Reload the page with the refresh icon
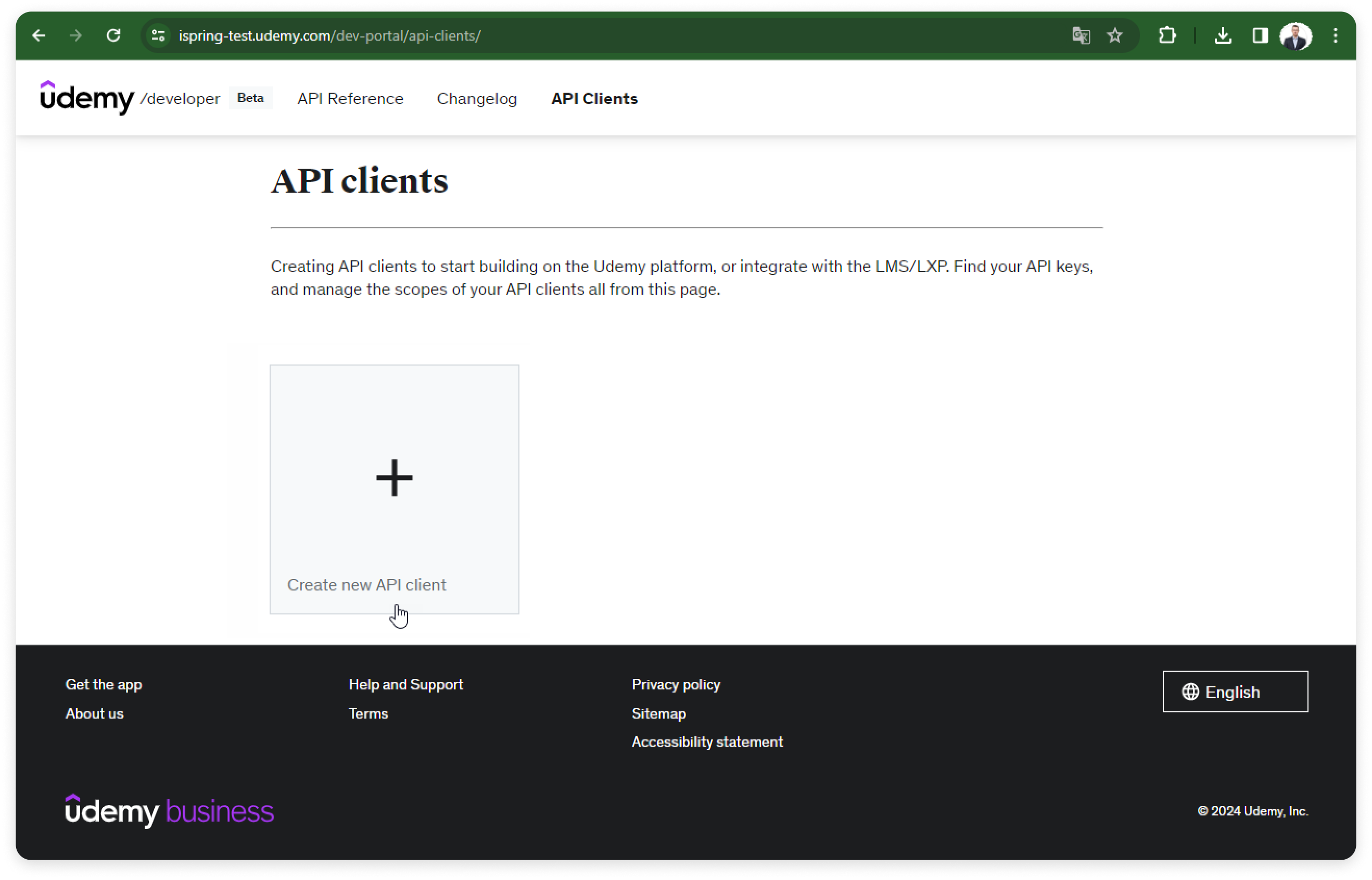This screenshot has width=1372, height=880. tap(113, 35)
